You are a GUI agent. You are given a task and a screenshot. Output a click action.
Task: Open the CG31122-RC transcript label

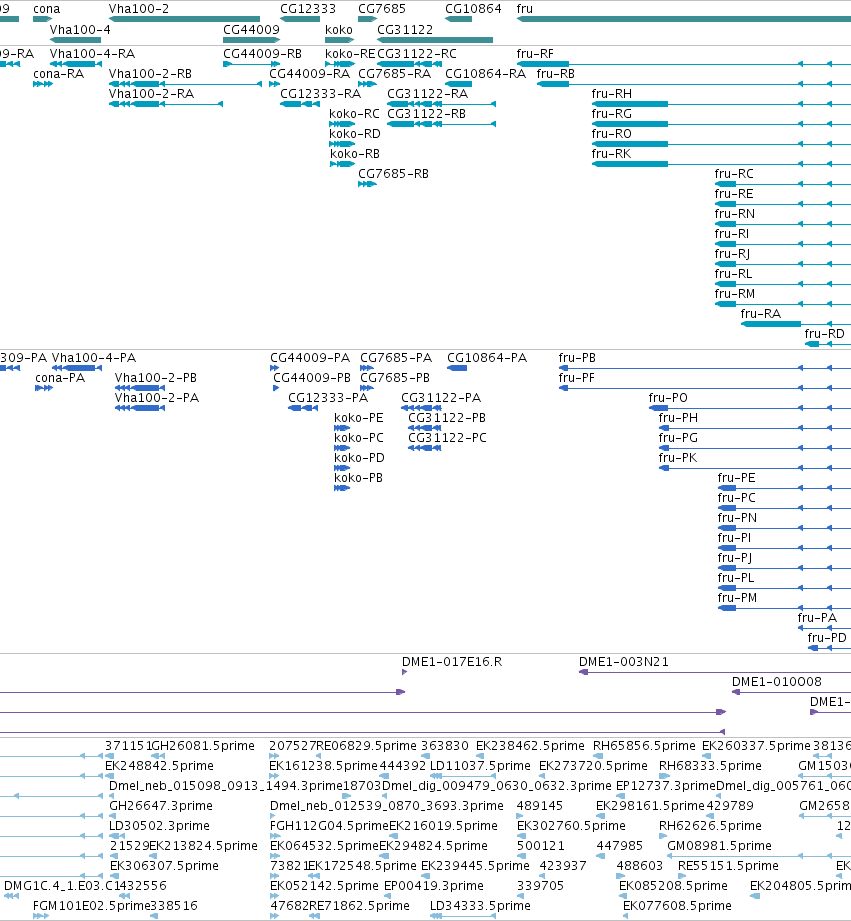pos(416,53)
